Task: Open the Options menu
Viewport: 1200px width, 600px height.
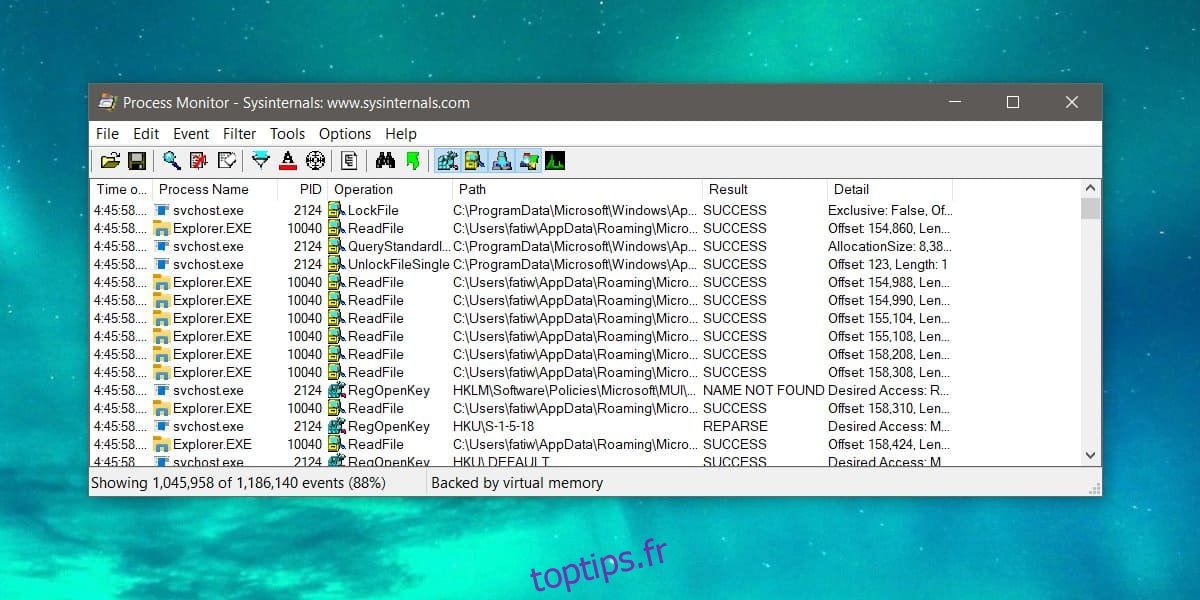Action: (345, 134)
